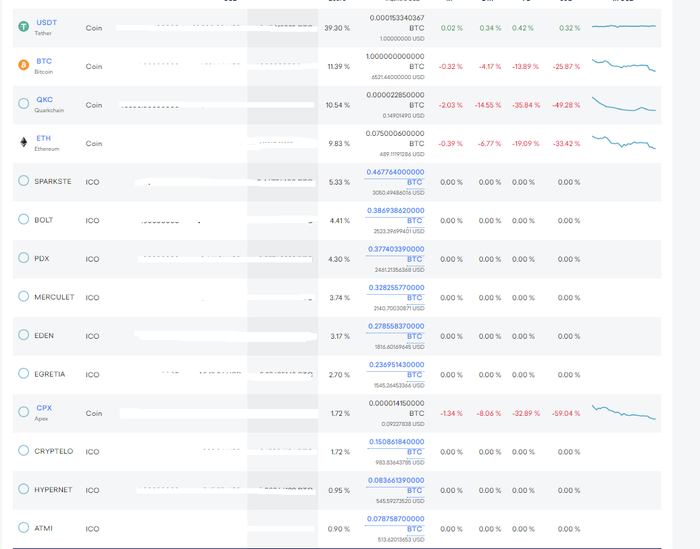Click ATMI's blue 0.078758700000 BTC value
The width and height of the screenshot is (700, 549).
click(x=396, y=519)
